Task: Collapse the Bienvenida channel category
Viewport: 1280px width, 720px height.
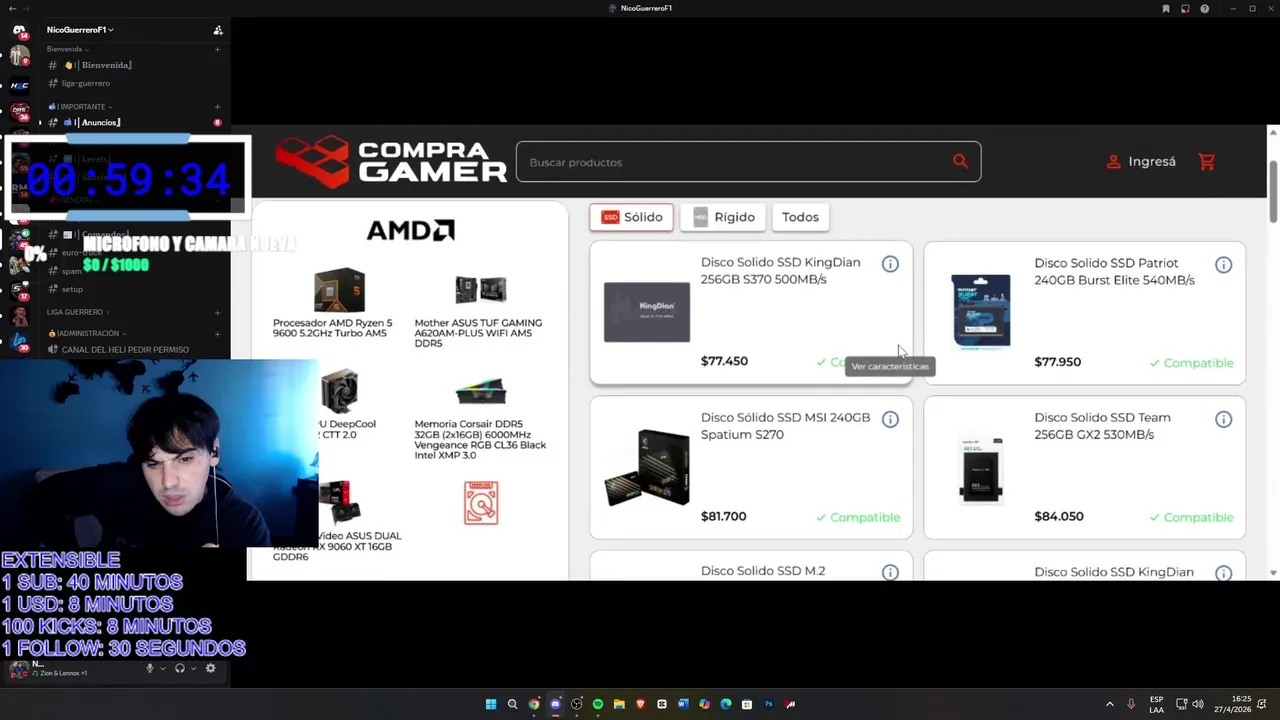Action: click(x=68, y=49)
